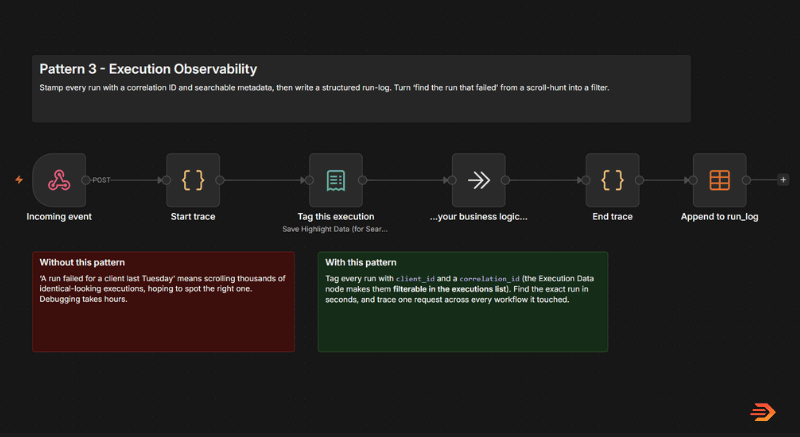Screen dimensions: 800x437
Task: Click the 'filterable in the executions list' text
Action: point(449,289)
